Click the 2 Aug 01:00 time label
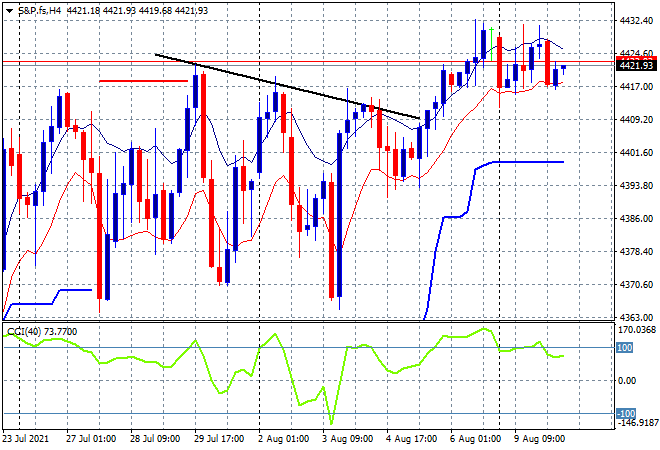Image resolution: width=660 pixels, height=450 pixels. (284, 439)
